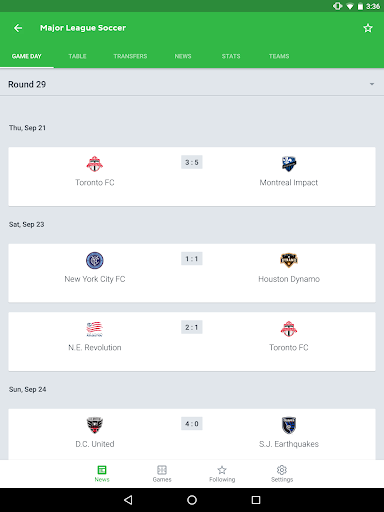Image resolution: width=384 pixels, height=512 pixels.
Task: Switch to the Table tab
Action: tap(77, 56)
